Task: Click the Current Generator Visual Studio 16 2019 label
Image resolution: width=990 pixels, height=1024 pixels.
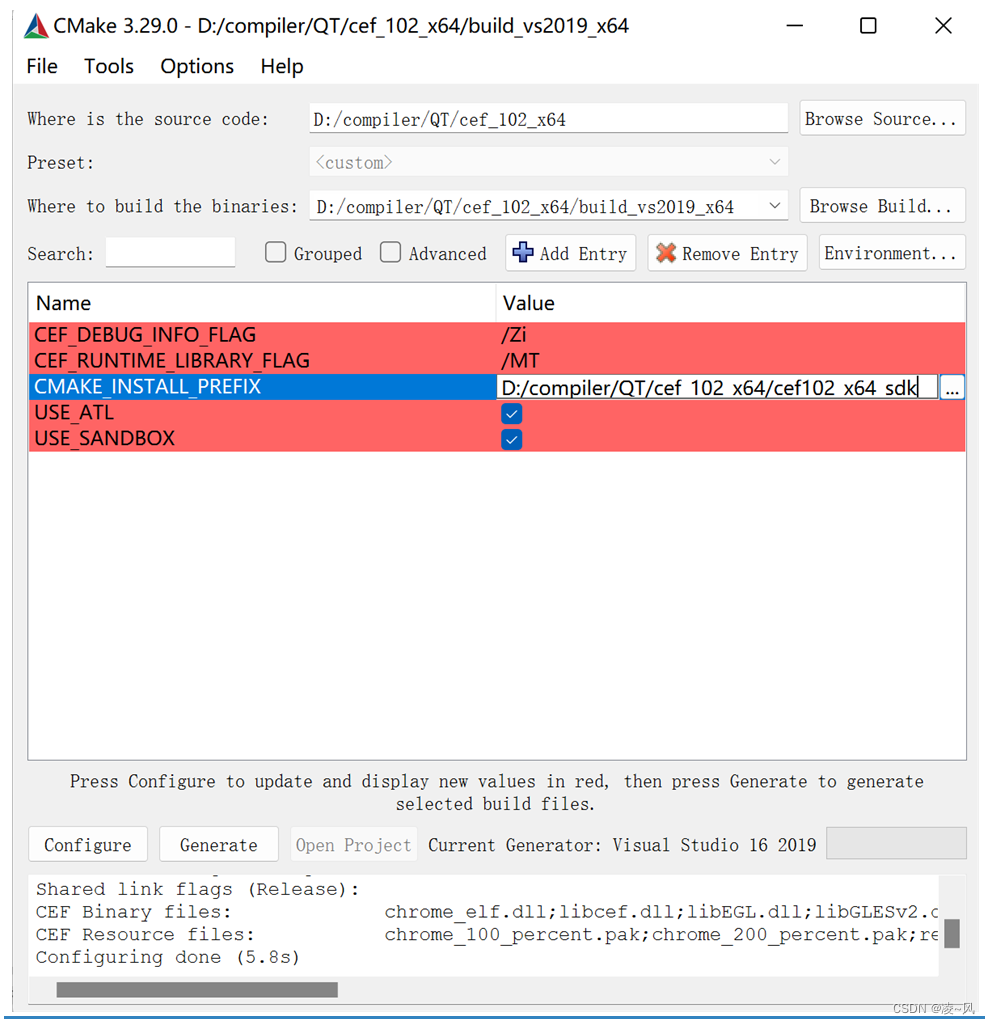Action: click(x=622, y=845)
